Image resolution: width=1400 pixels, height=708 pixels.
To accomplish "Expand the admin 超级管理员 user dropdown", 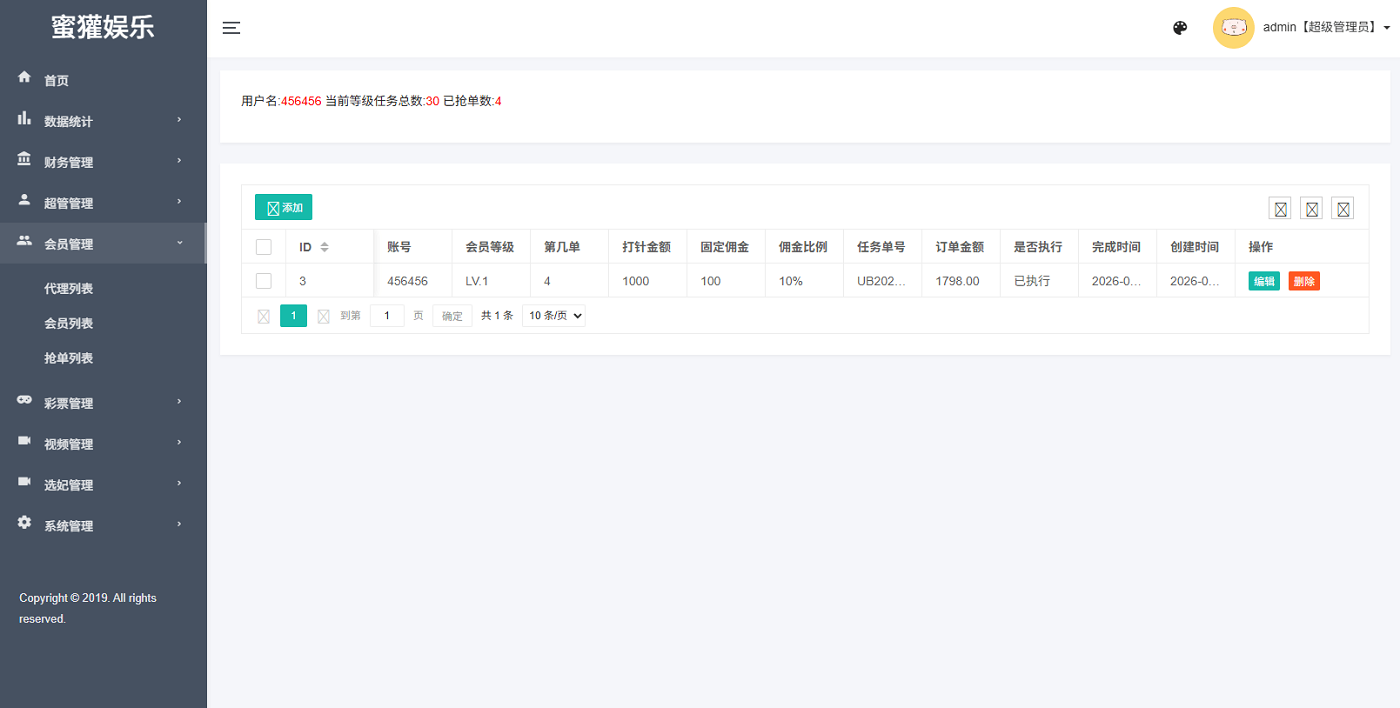I will pos(1326,28).
